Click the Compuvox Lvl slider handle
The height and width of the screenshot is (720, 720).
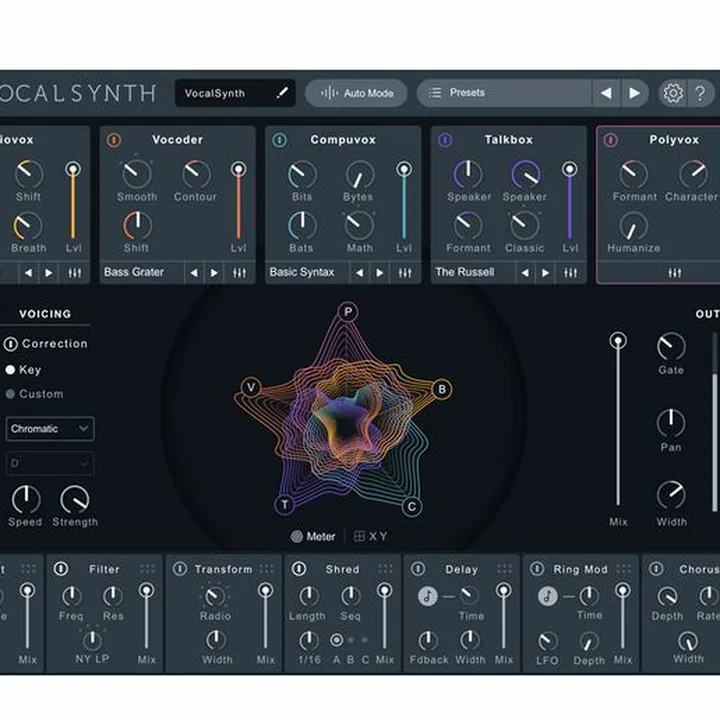[x=404, y=169]
